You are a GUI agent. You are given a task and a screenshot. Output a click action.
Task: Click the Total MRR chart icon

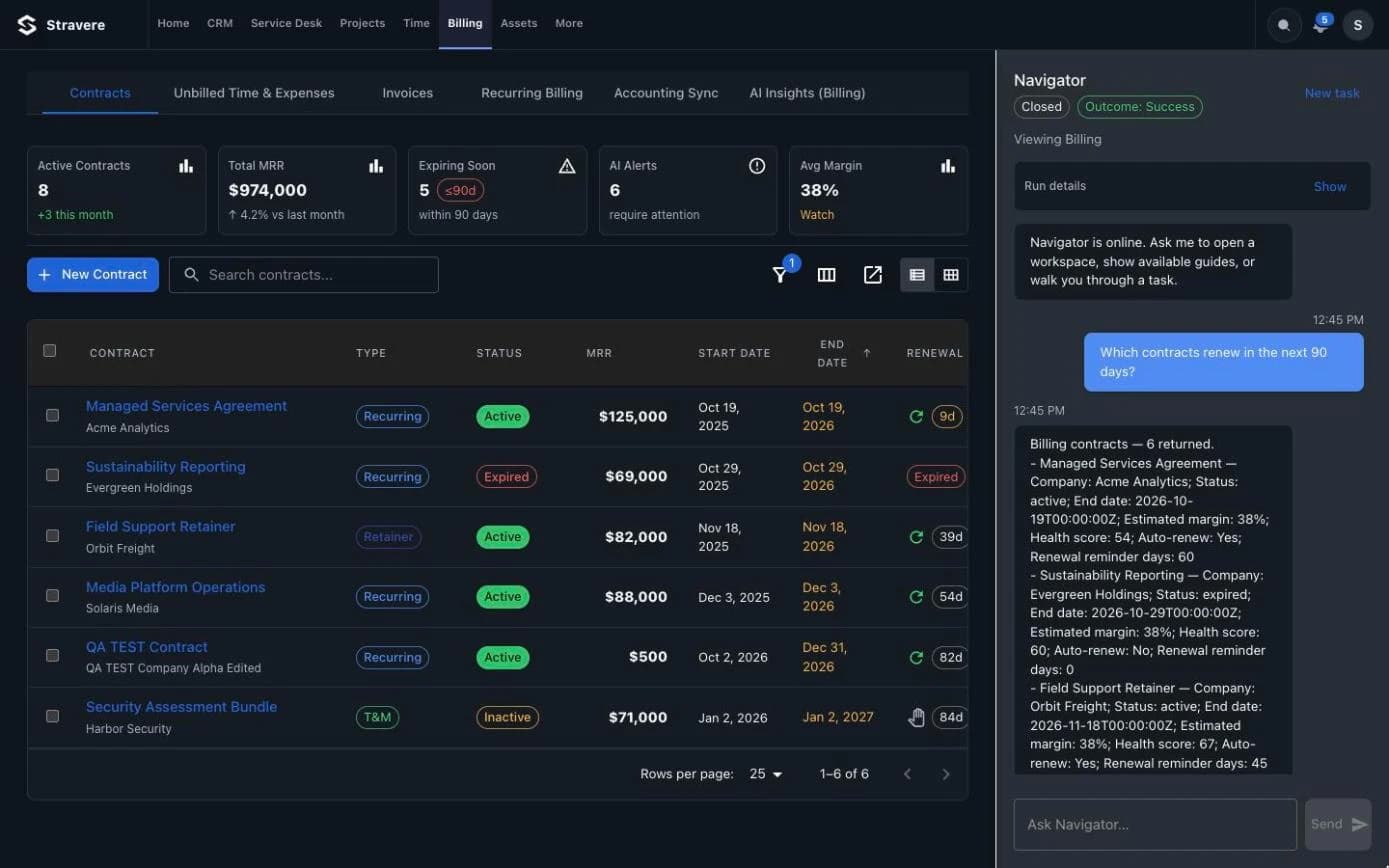pyautogui.click(x=376, y=166)
